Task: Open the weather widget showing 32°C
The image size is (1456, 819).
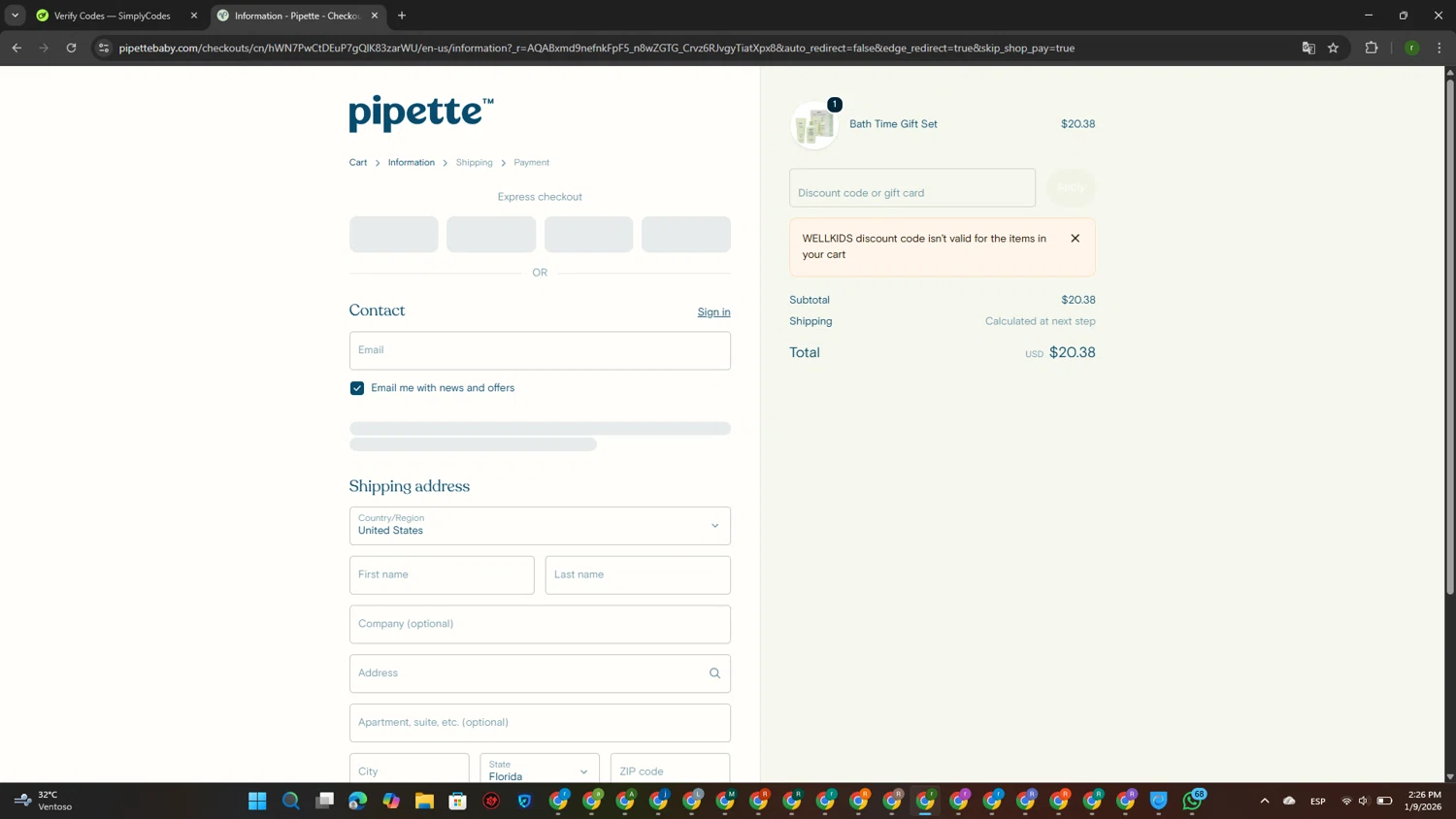Action: click(x=44, y=801)
